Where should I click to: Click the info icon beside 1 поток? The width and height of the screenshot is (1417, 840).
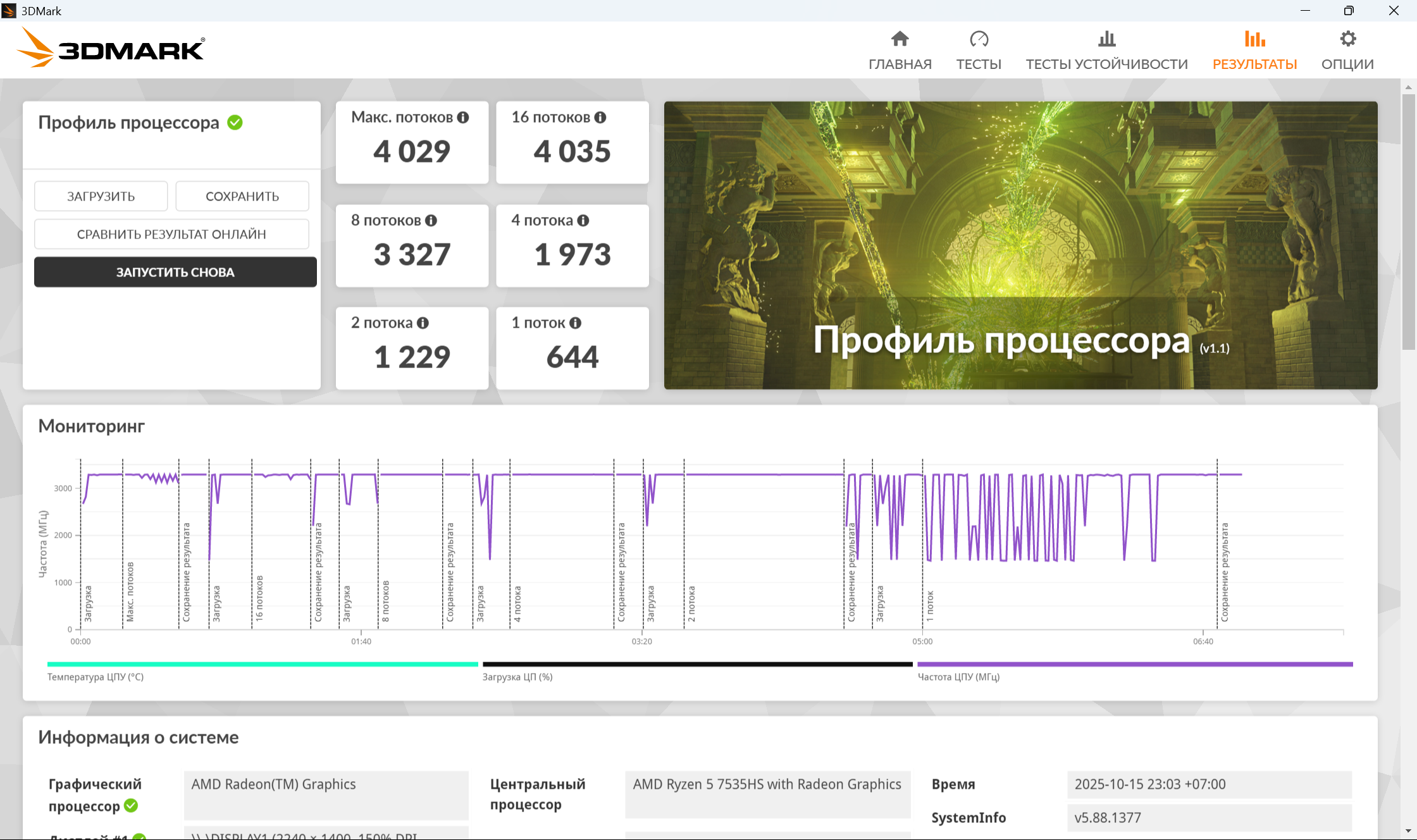[x=575, y=323]
